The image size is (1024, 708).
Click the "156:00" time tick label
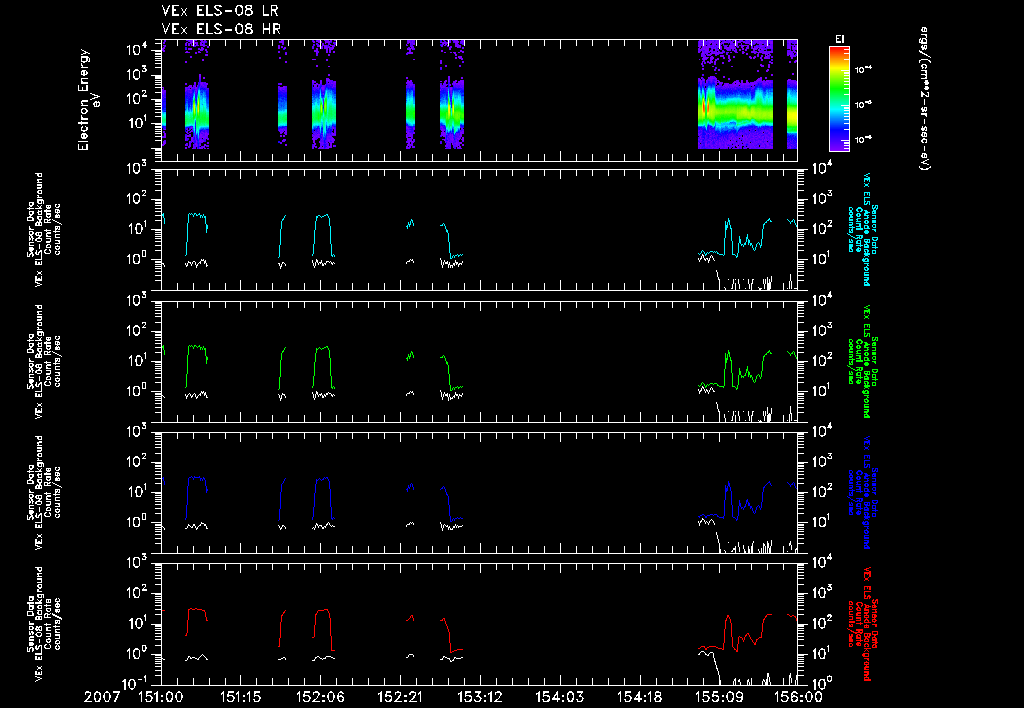tap(798, 697)
